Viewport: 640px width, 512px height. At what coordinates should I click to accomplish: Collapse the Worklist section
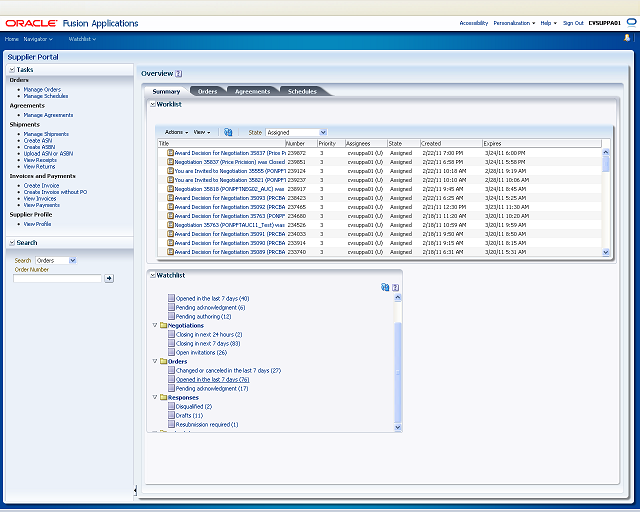(153, 105)
